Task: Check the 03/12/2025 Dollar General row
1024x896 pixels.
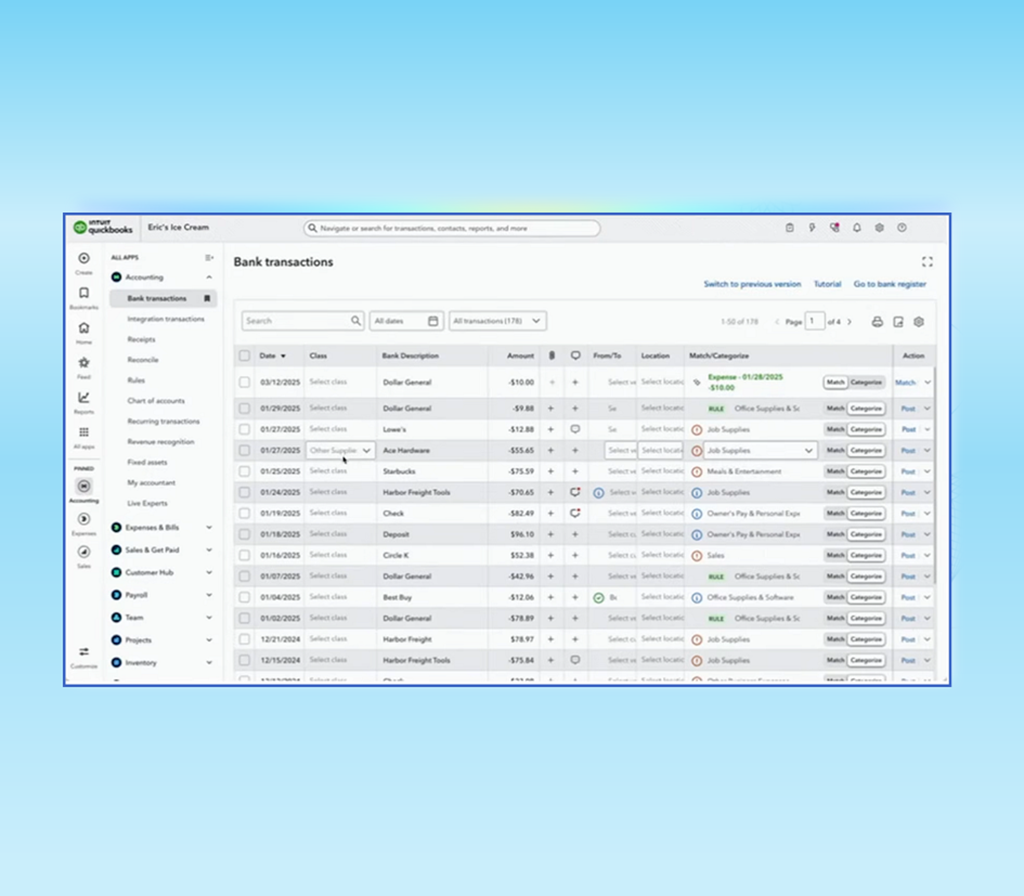Action: click(244, 383)
